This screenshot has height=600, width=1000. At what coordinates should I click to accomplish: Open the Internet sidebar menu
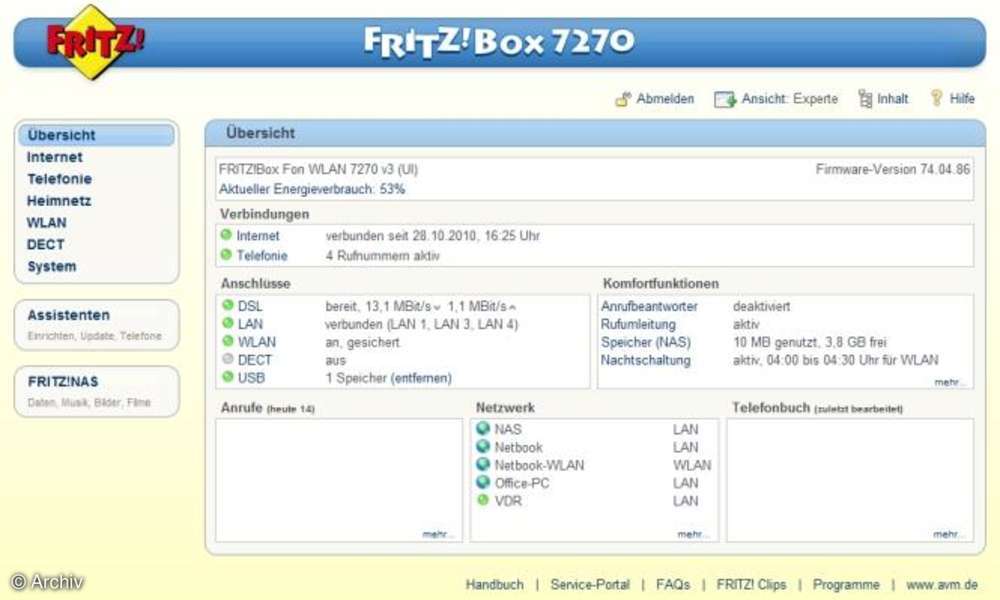(55, 157)
